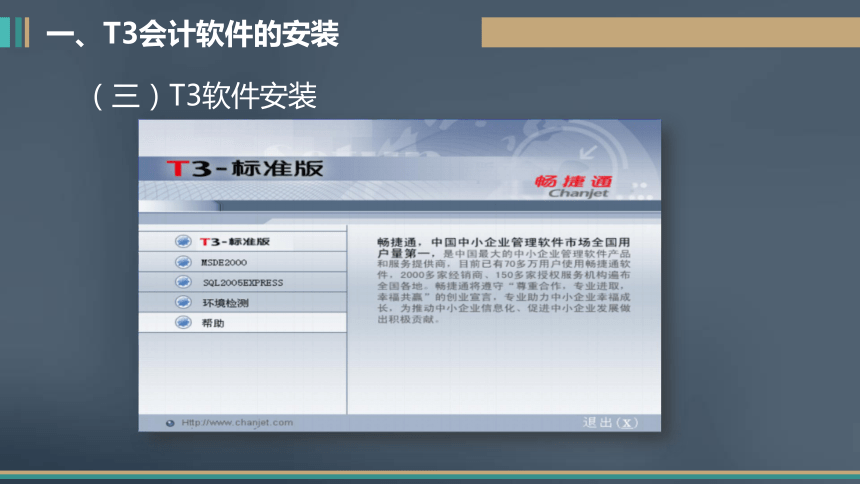
Task: Open the 帮助 help entry
Action: [x=242, y=323]
